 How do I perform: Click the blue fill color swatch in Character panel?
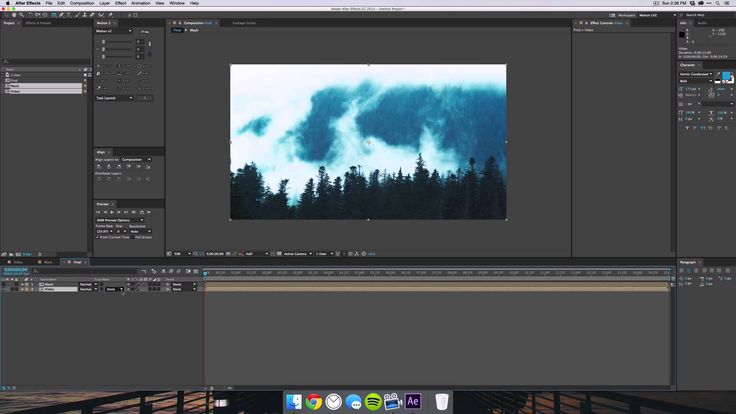(726, 76)
